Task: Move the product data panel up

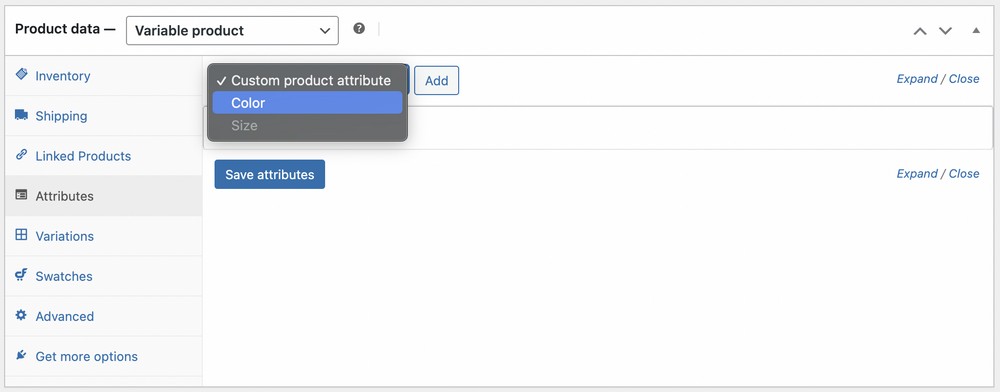Action: tap(920, 31)
